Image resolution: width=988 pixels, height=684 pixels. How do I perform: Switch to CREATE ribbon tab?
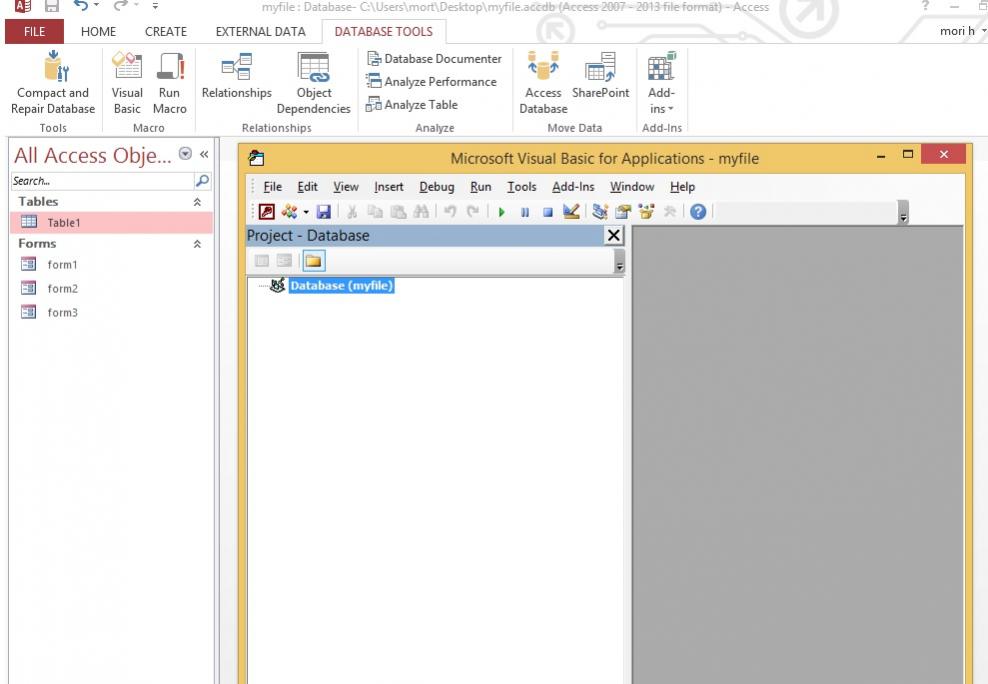pyautogui.click(x=166, y=31)
